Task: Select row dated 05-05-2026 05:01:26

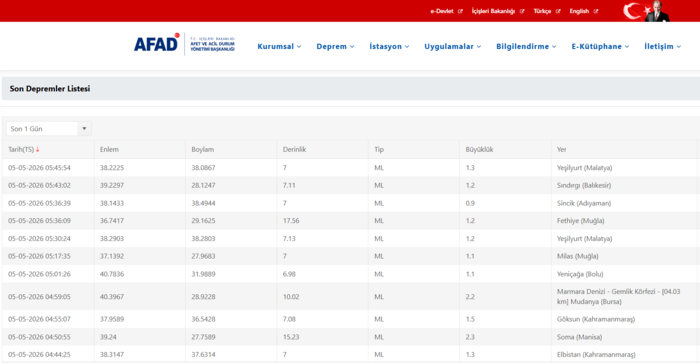Action: (350, 274)
